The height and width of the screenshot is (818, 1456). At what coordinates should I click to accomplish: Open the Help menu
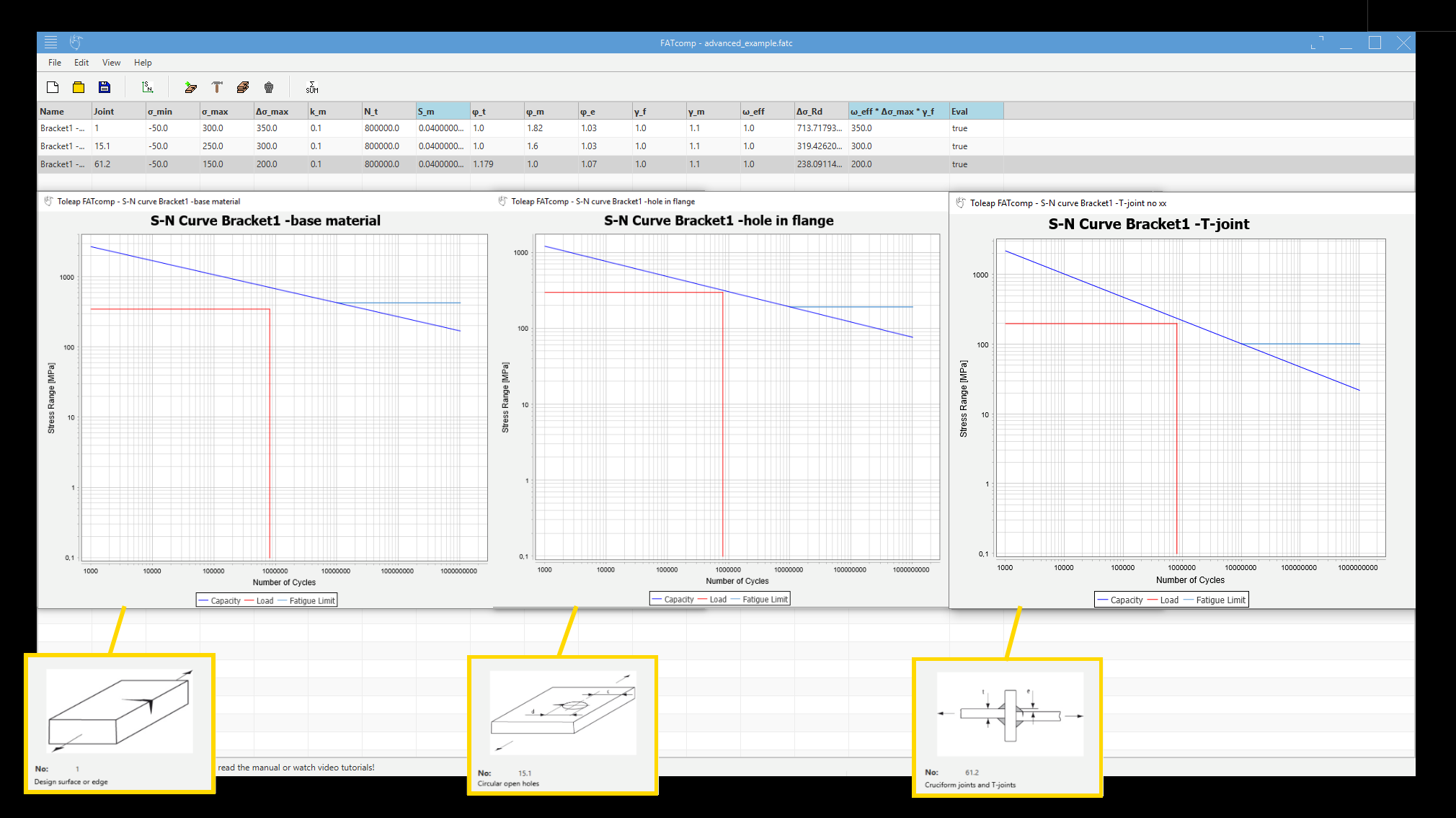pyautogui.click(x=143, y=63)
